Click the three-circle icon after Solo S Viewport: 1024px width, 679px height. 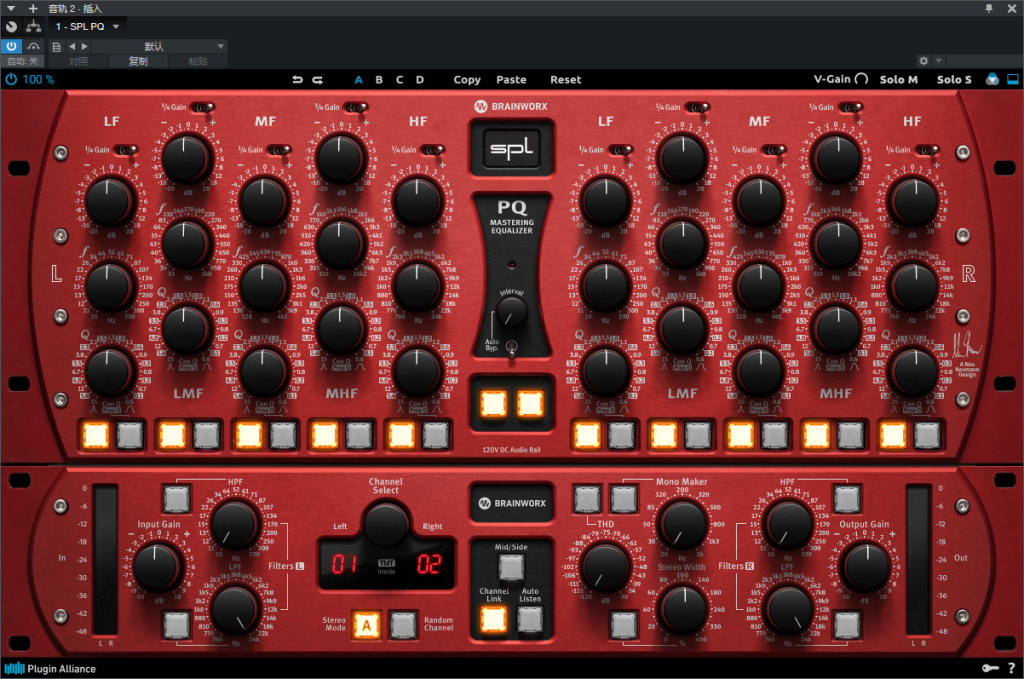992,79
